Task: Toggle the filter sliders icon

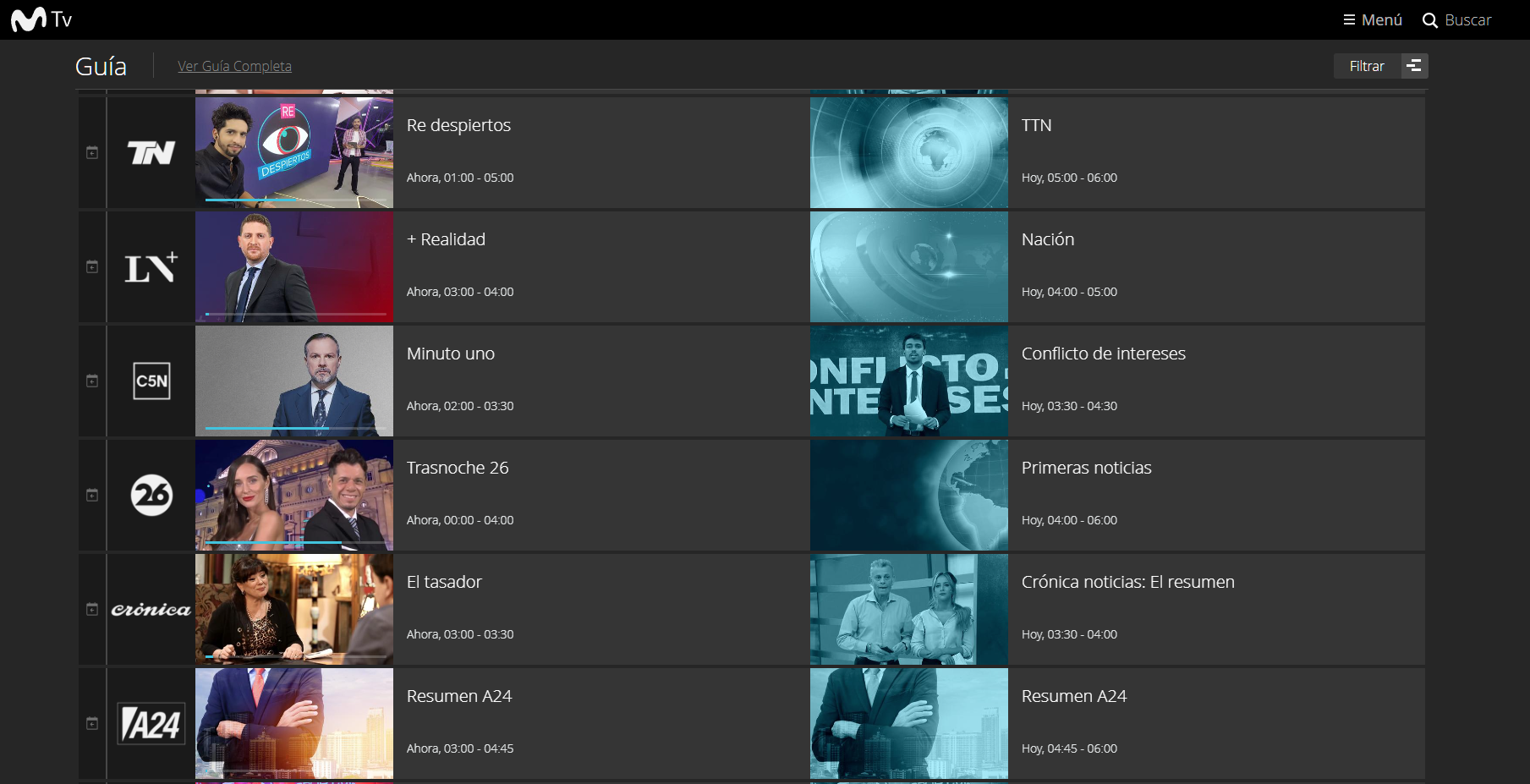Action: click(1415, 66)
